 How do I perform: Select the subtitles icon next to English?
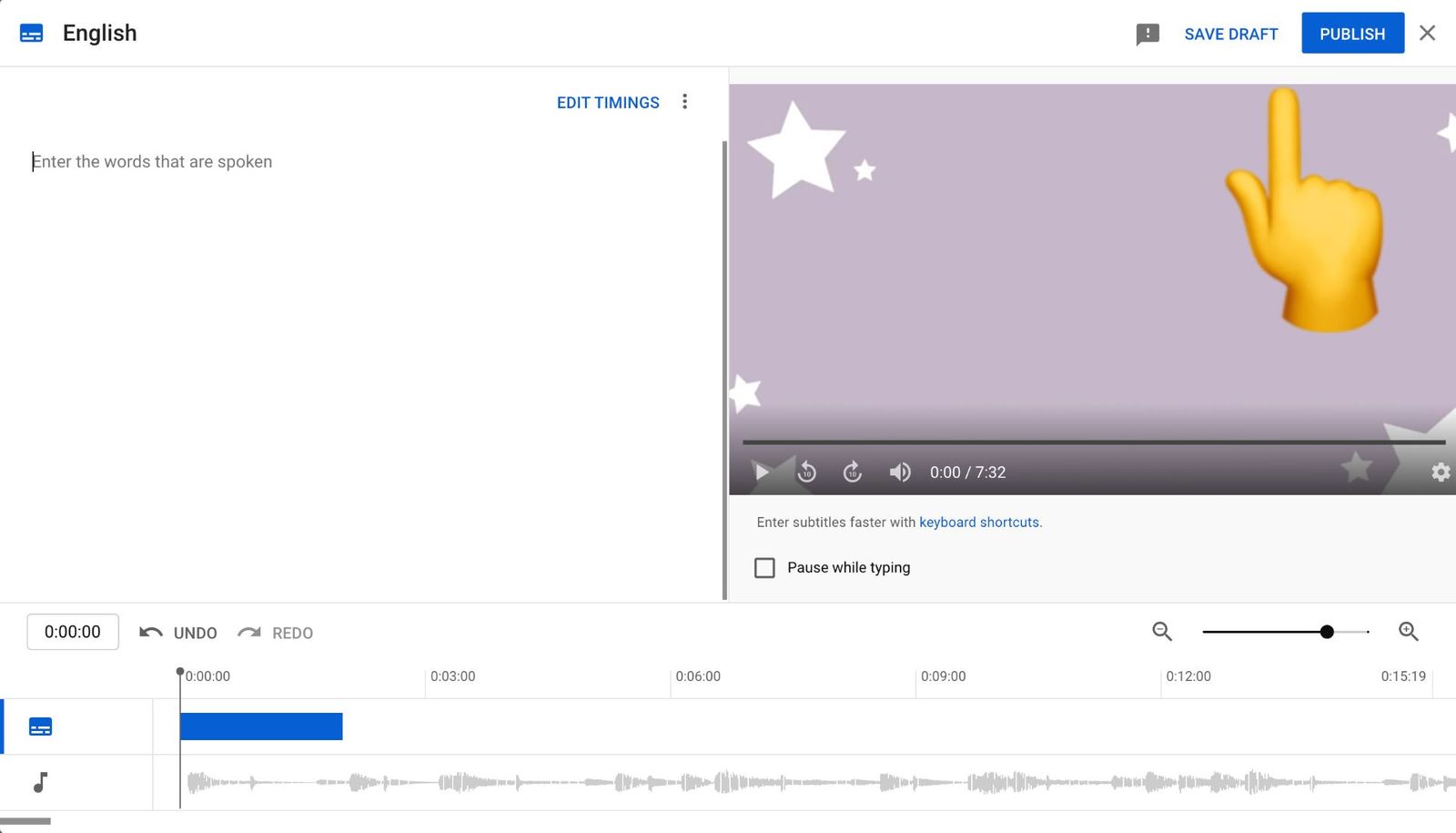[x=32, y=33]
